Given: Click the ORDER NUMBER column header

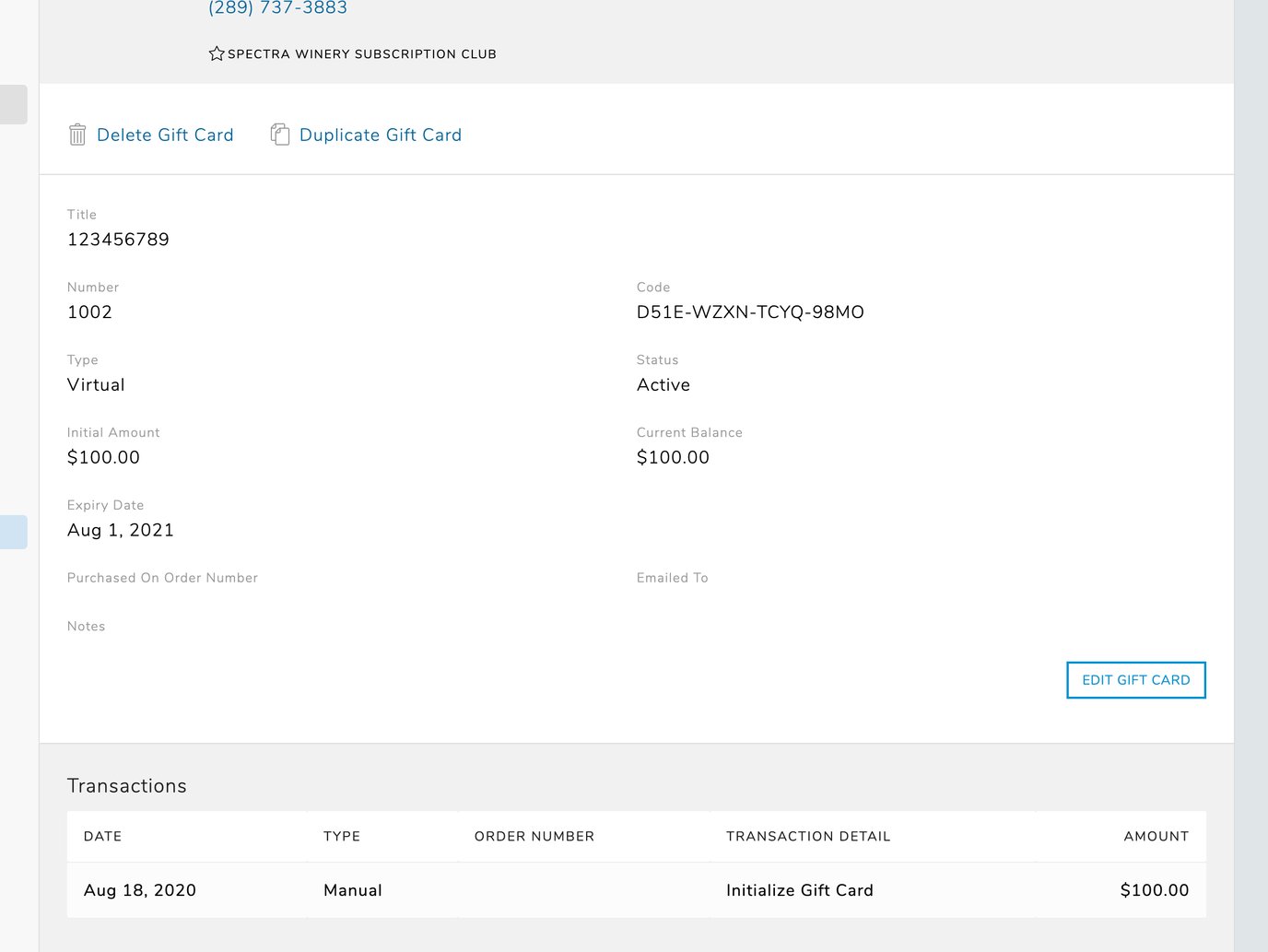Looking at the screenshot, I should pyautogui.click(x=534, y=836).
